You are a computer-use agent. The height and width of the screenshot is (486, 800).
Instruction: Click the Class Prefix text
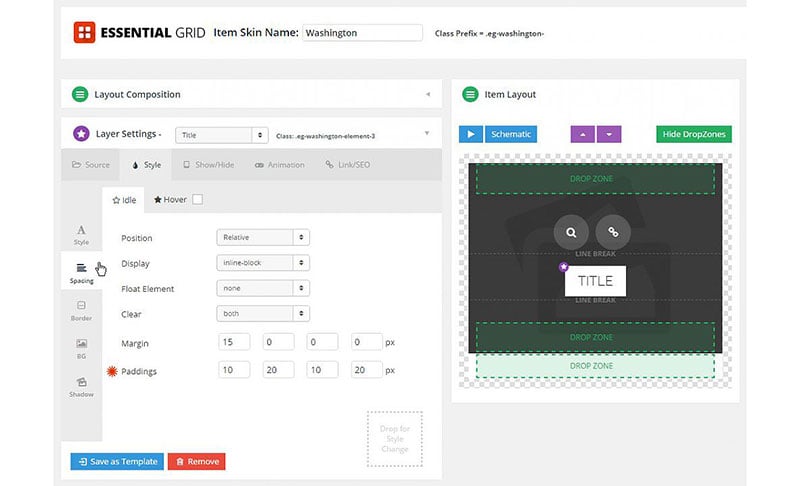tap(489, 33)
